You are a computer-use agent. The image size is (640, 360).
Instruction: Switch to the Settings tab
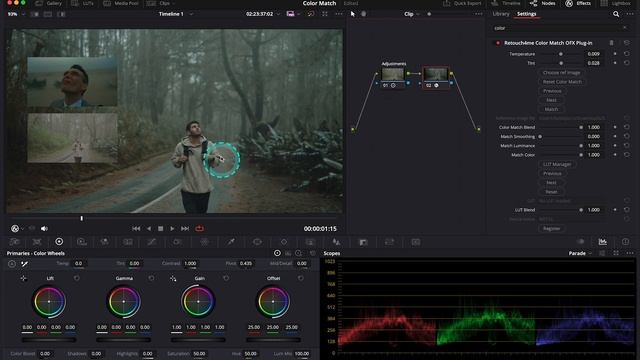(x=527, y=14)
